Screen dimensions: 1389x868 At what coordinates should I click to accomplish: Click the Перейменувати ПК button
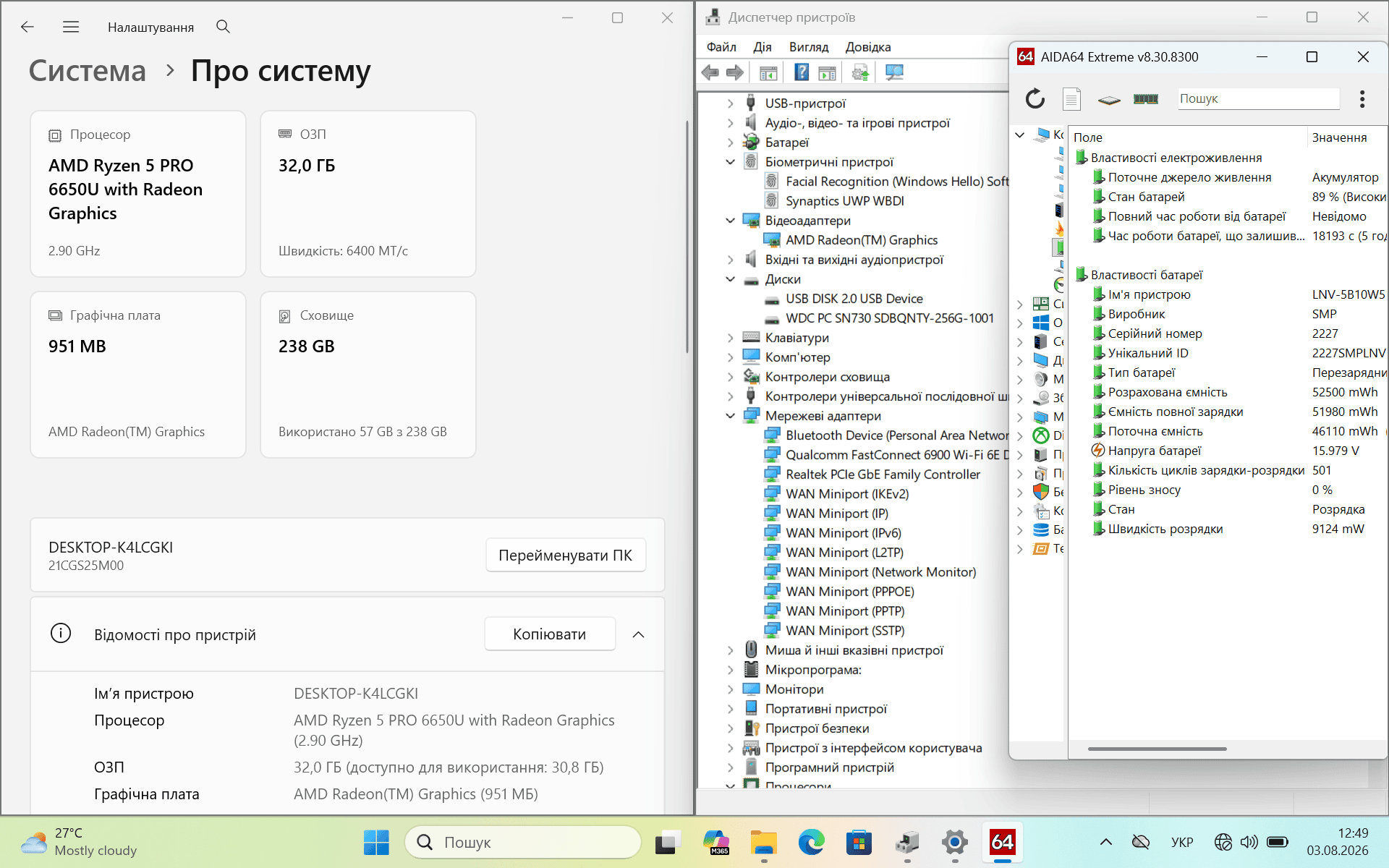coord(565,556)
